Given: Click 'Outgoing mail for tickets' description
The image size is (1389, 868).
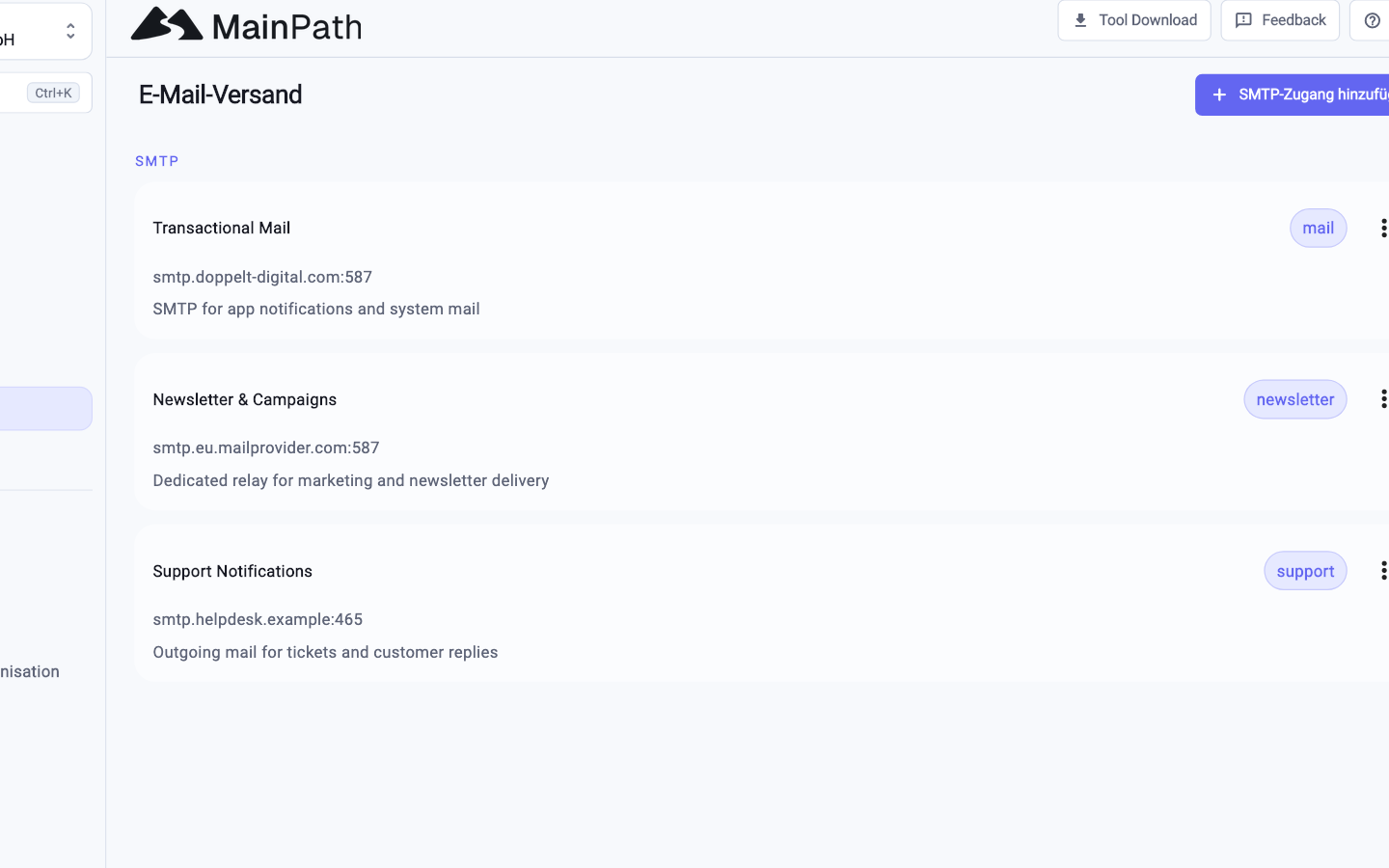Looking at the screenshot, I should (x=325, y=652).
